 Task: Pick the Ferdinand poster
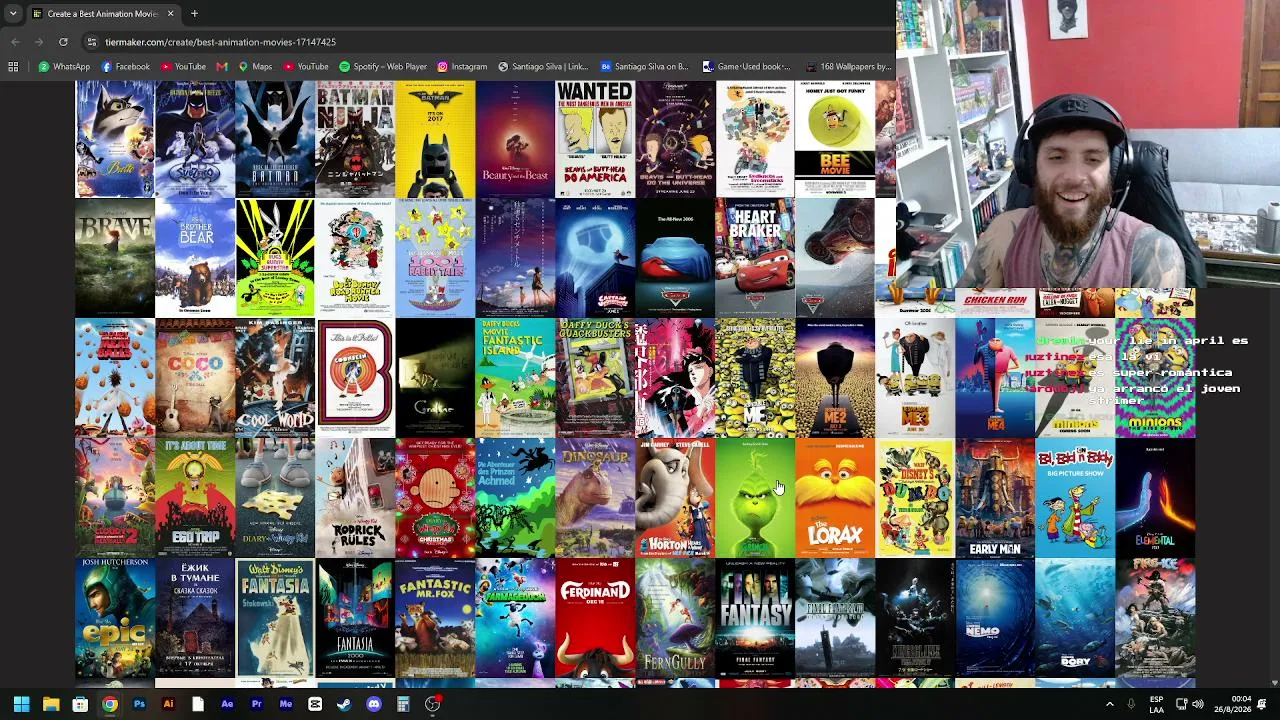pyautogui.click(x=595, y=618)
